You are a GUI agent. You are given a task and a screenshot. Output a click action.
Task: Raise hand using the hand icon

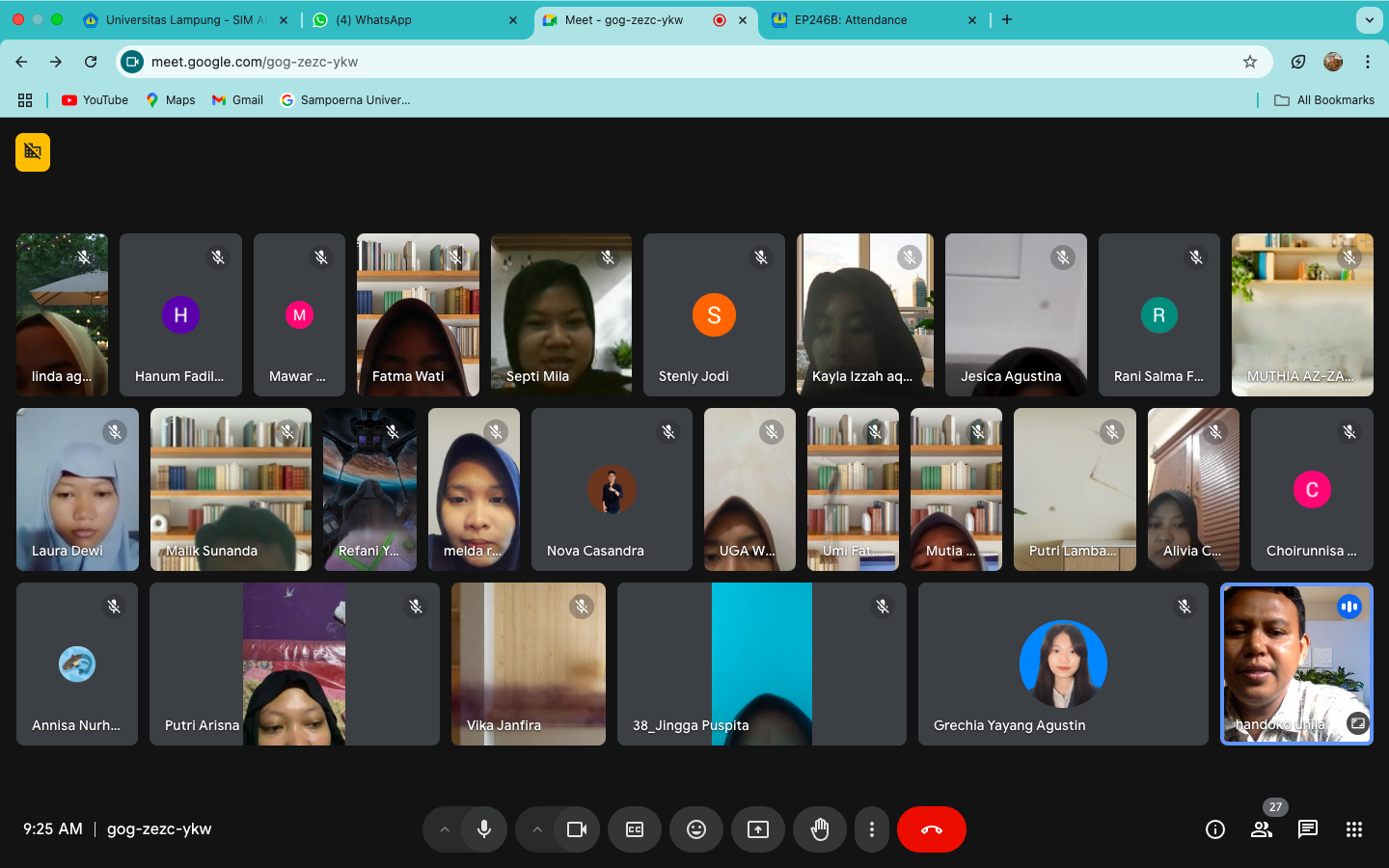[x=820, y=829]
